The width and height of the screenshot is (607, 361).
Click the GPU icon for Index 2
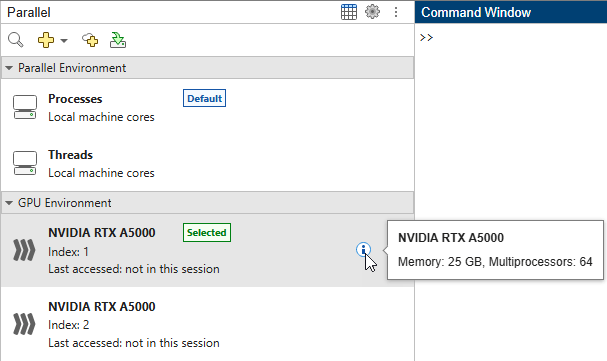point(24,323)
